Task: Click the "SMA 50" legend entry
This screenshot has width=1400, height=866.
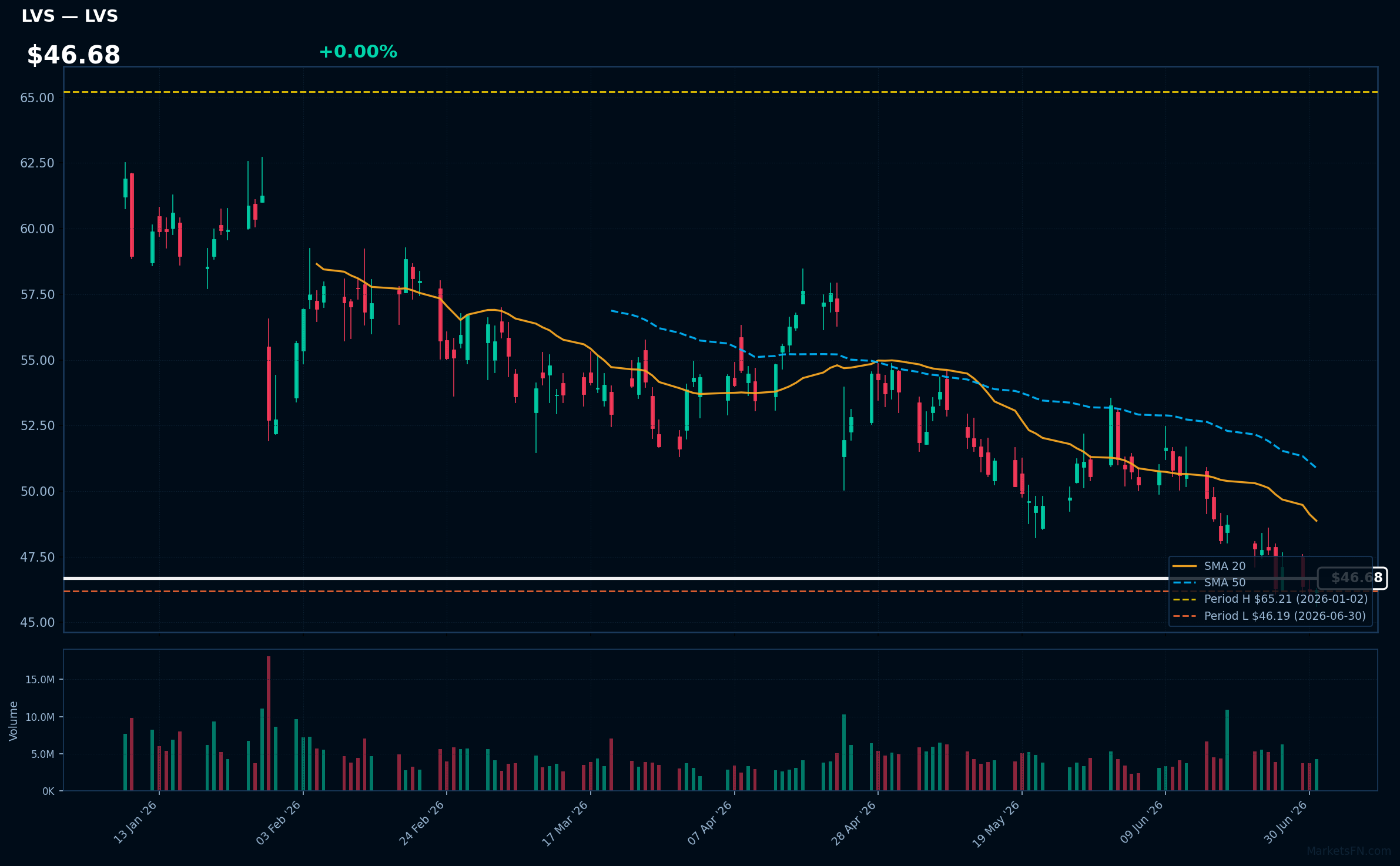Action: [x=1209, y=582]
